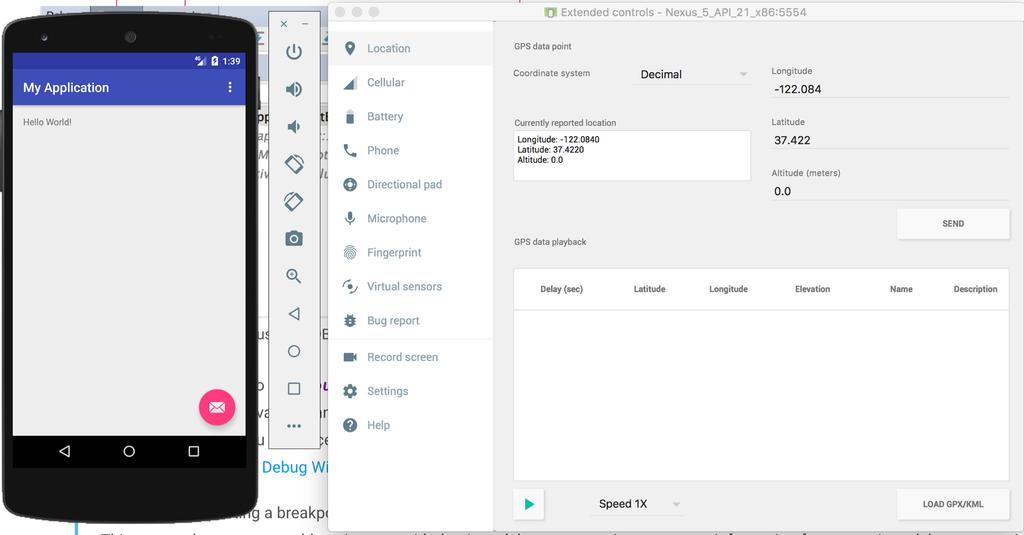
Task: Click the Longitude input field
Action: tap(889, 89)
